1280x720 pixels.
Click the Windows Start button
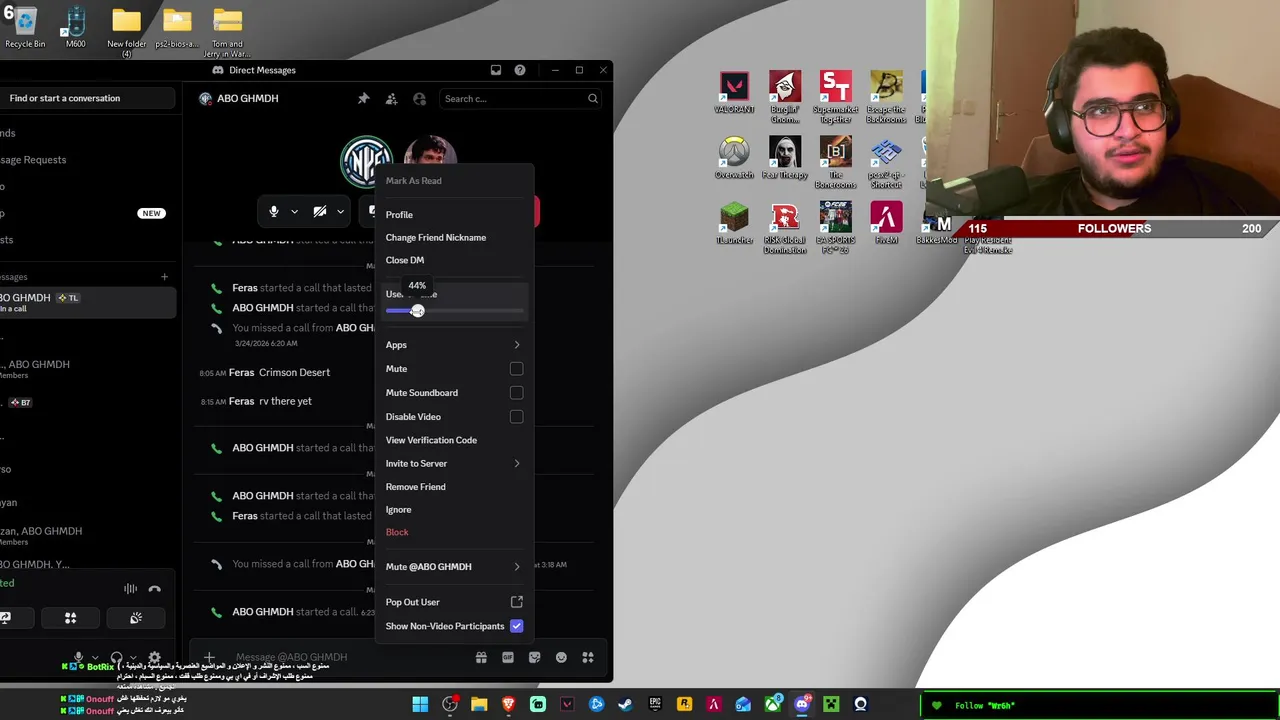tap(420, 704)
